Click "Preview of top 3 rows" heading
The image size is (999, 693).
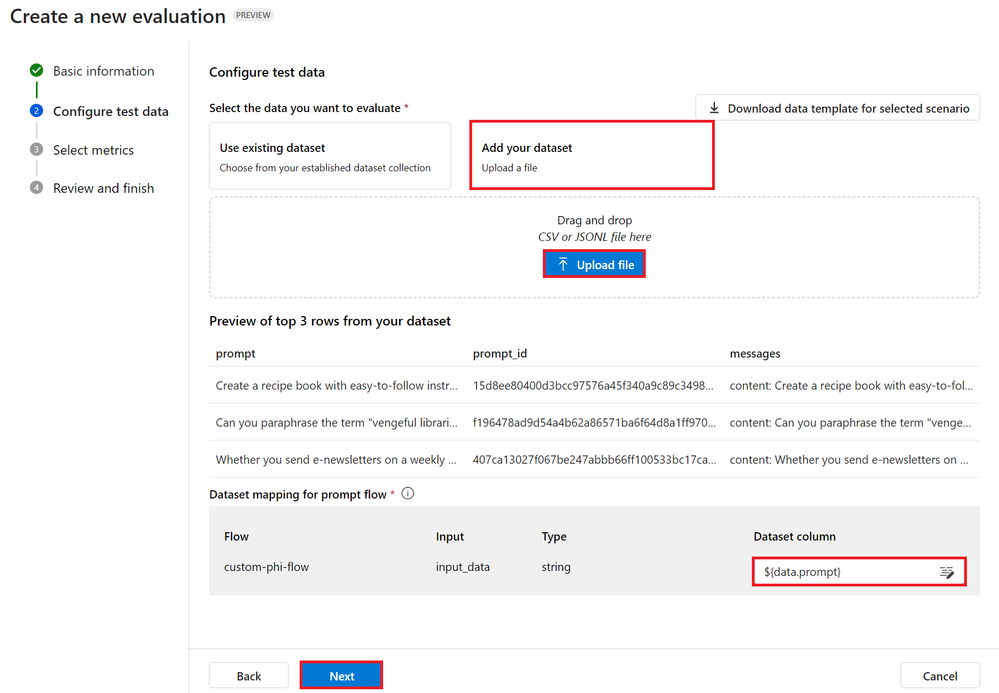pyautogui.click(x=330, y=321)
